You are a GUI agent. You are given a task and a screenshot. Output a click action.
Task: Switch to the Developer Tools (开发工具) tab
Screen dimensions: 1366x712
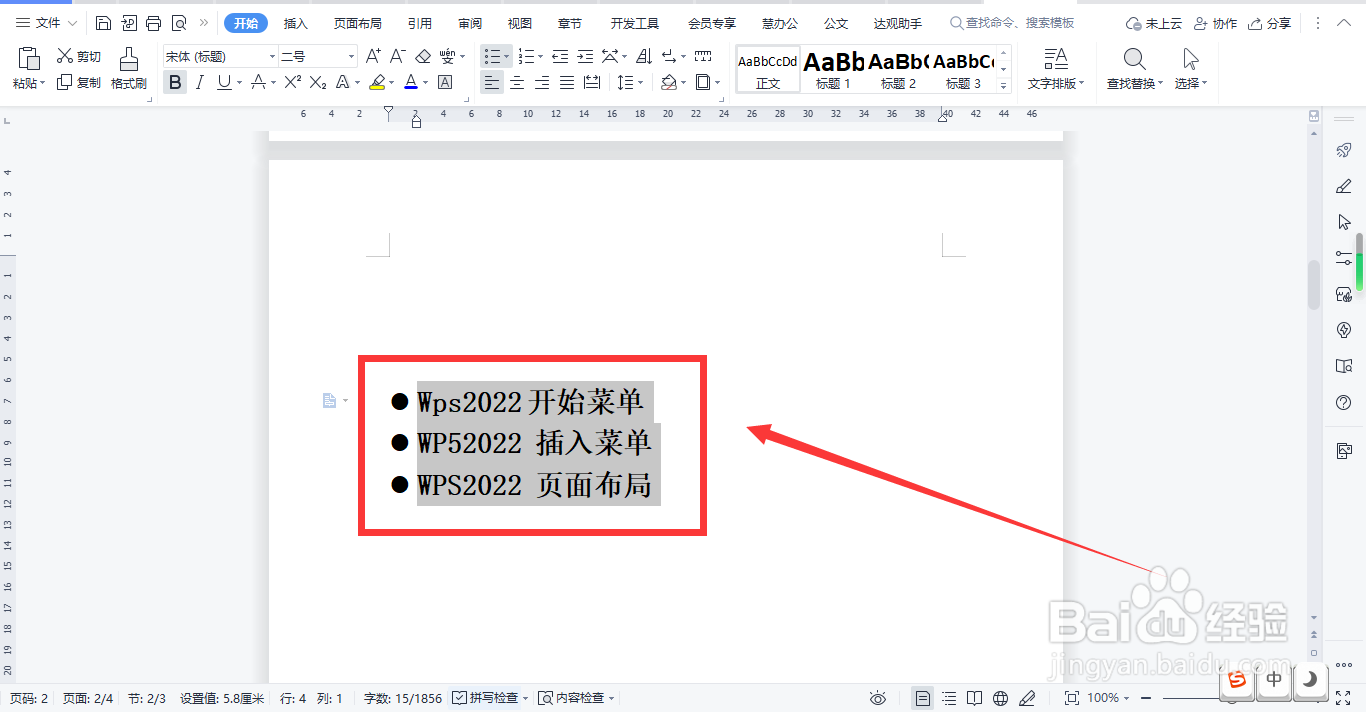coord(635,23)
